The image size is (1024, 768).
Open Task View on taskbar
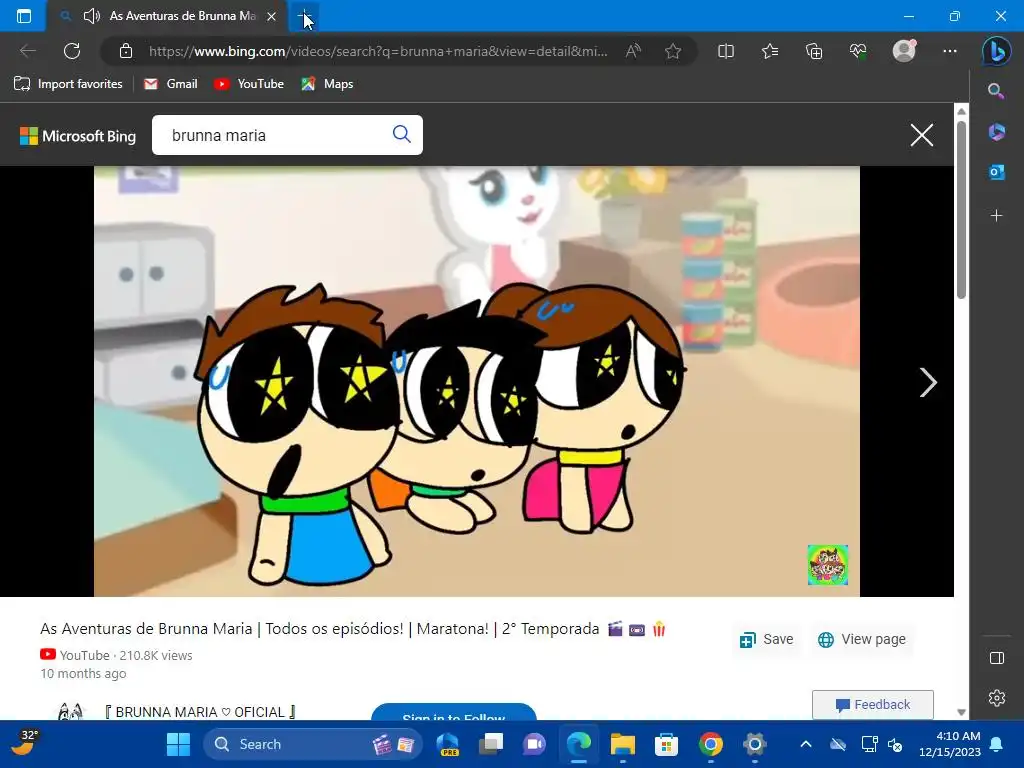tap(490, 744)
